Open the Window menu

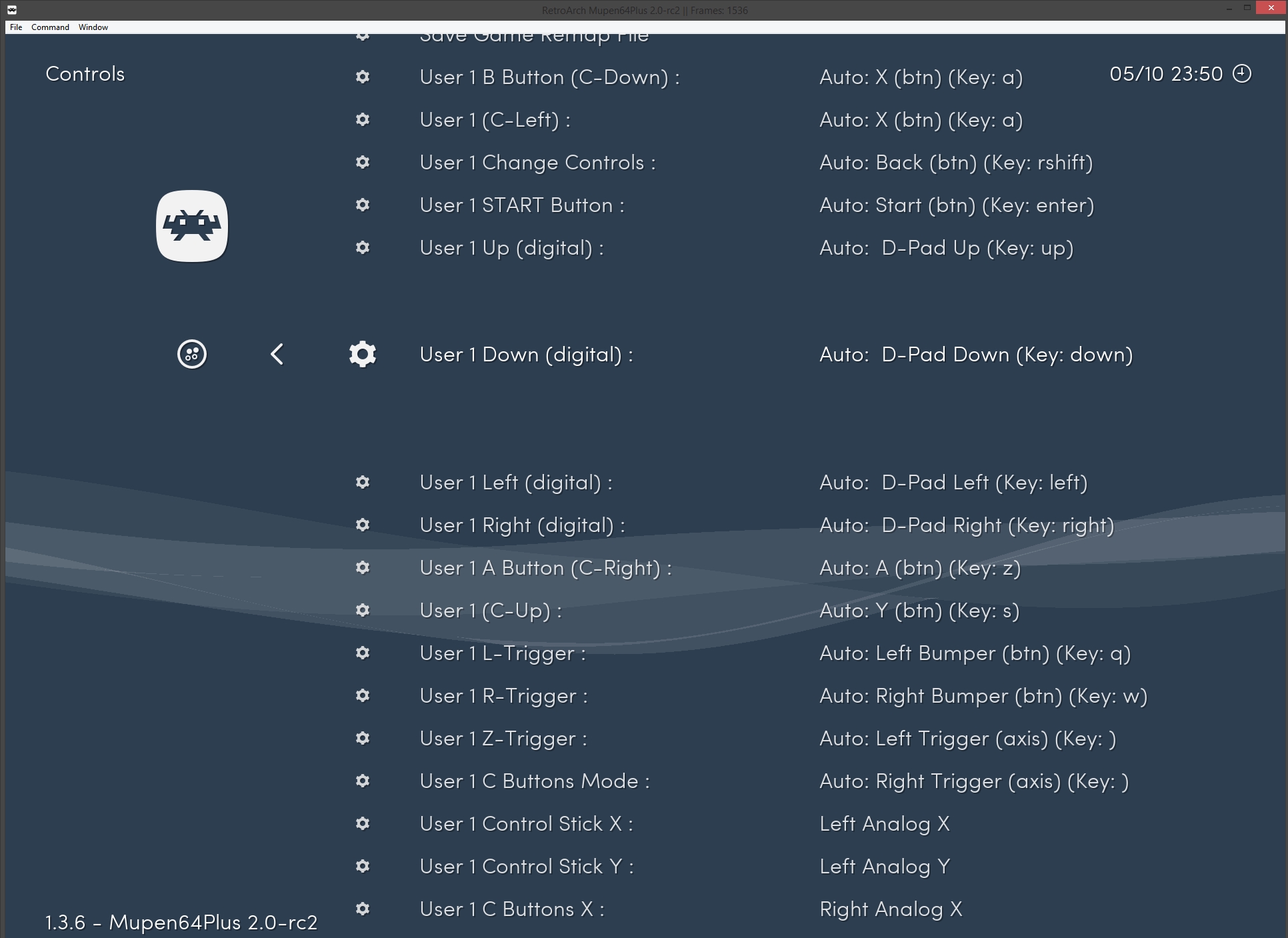tap(93, 27)
